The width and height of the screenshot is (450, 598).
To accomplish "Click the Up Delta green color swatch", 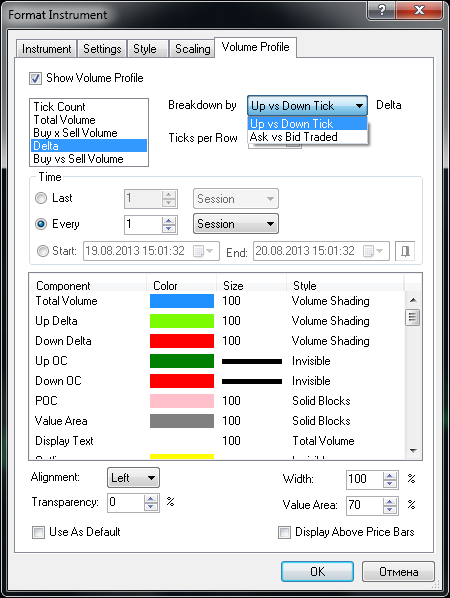I will click(x=182, y=321).
